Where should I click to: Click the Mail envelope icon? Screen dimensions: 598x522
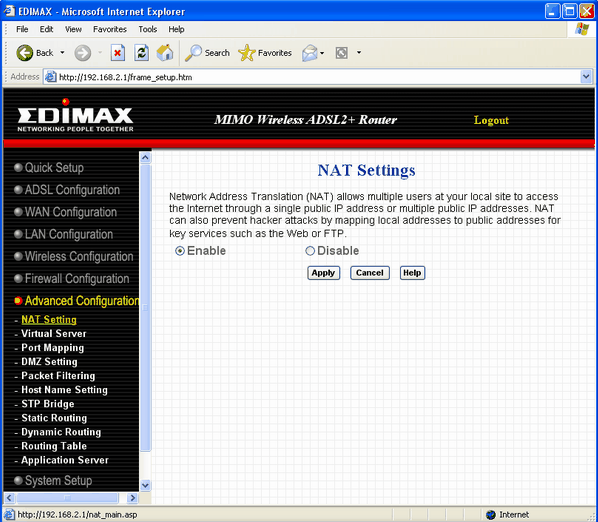click(309, 53)
